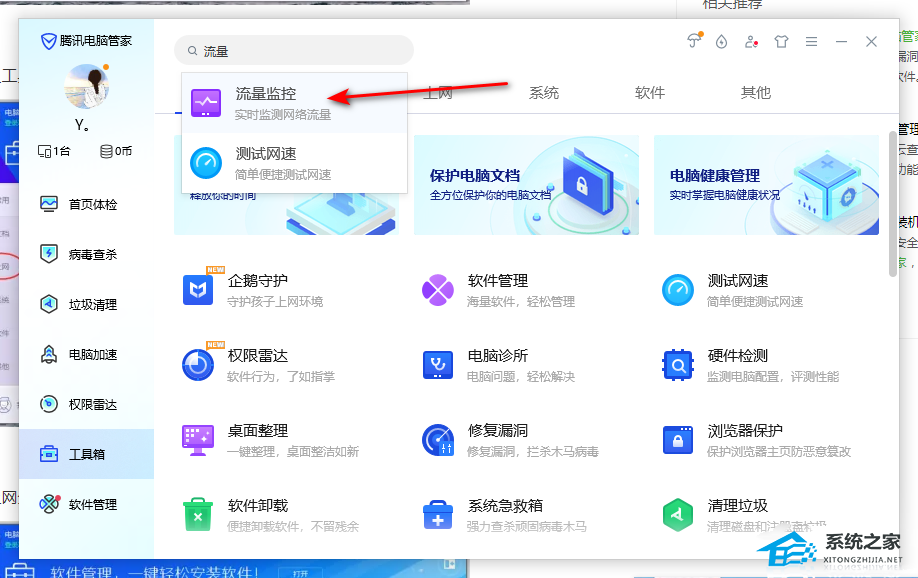Launch the 浏览器保护 tool
918x578 pixels.
[x=756, y=440]
